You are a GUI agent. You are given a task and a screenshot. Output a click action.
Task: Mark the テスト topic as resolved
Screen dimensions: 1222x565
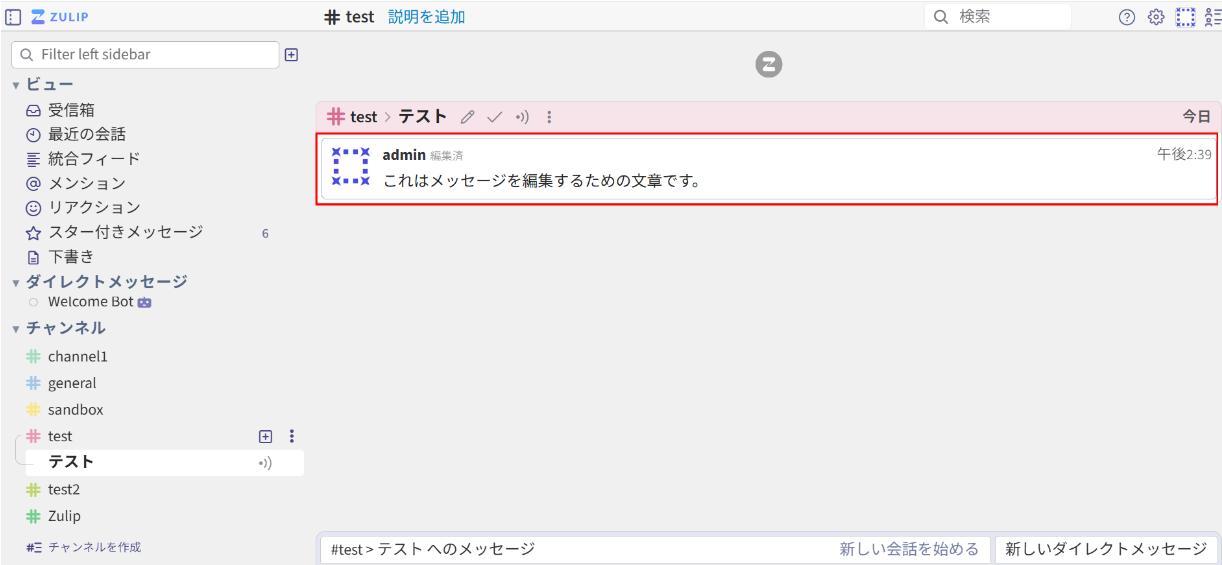(494, 117)
